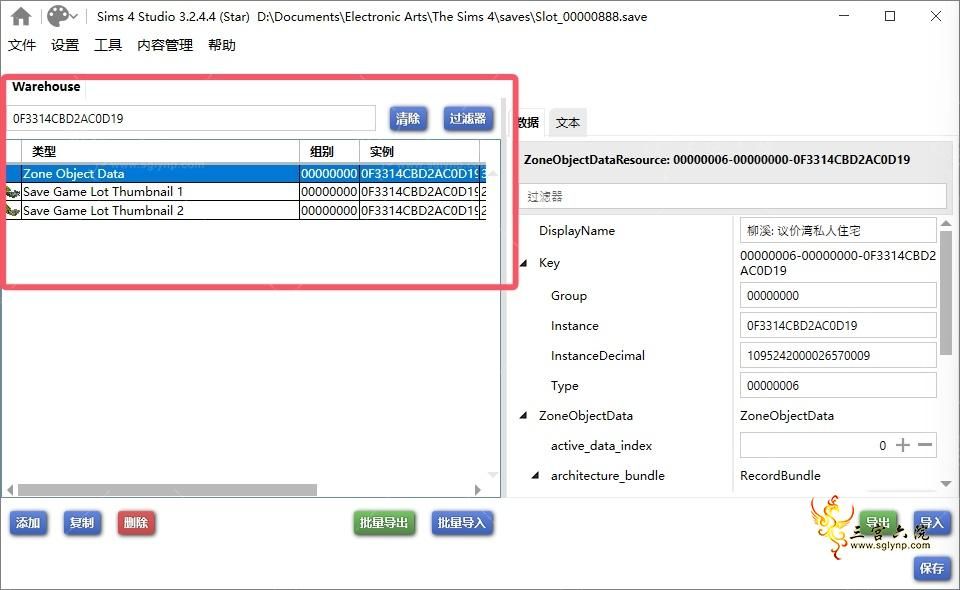Open the 内容管理 menu

point(165,45)
